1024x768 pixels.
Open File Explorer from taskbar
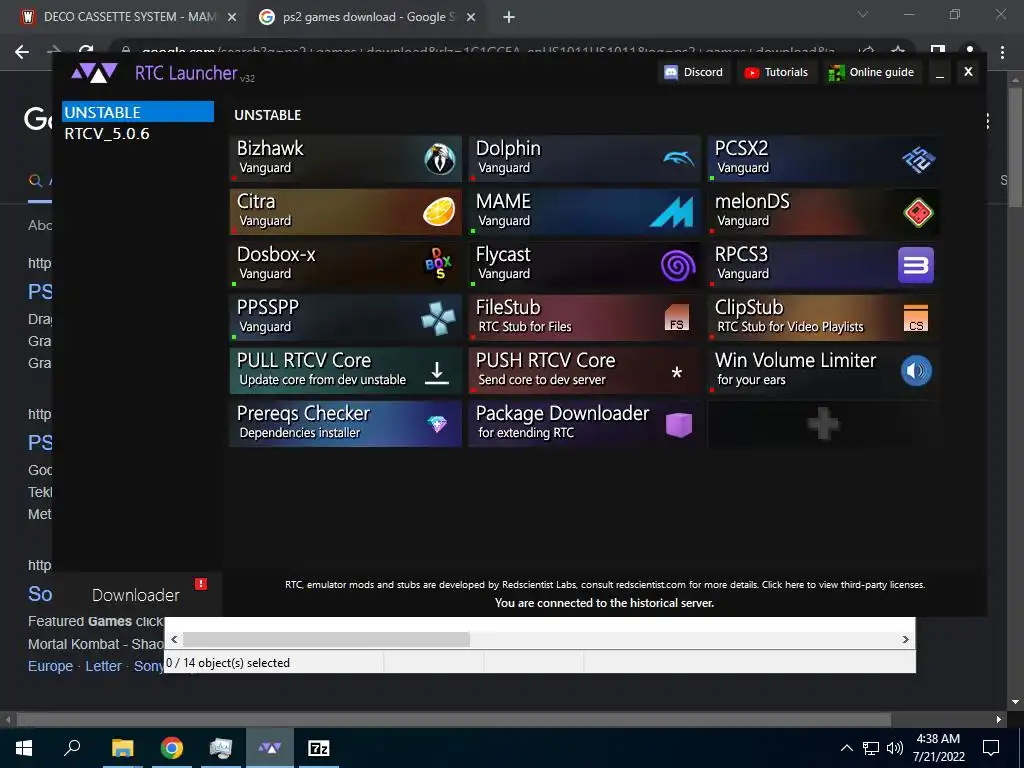coord(122,748)
